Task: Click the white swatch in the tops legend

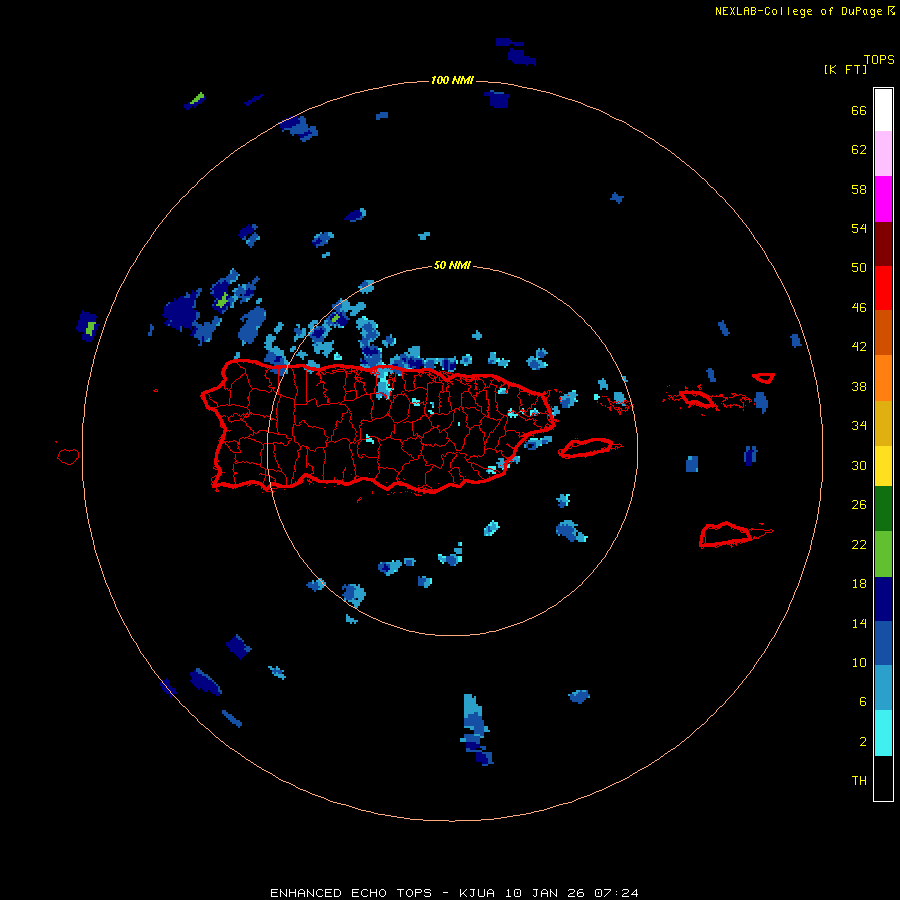Action: tap(883, 110)
